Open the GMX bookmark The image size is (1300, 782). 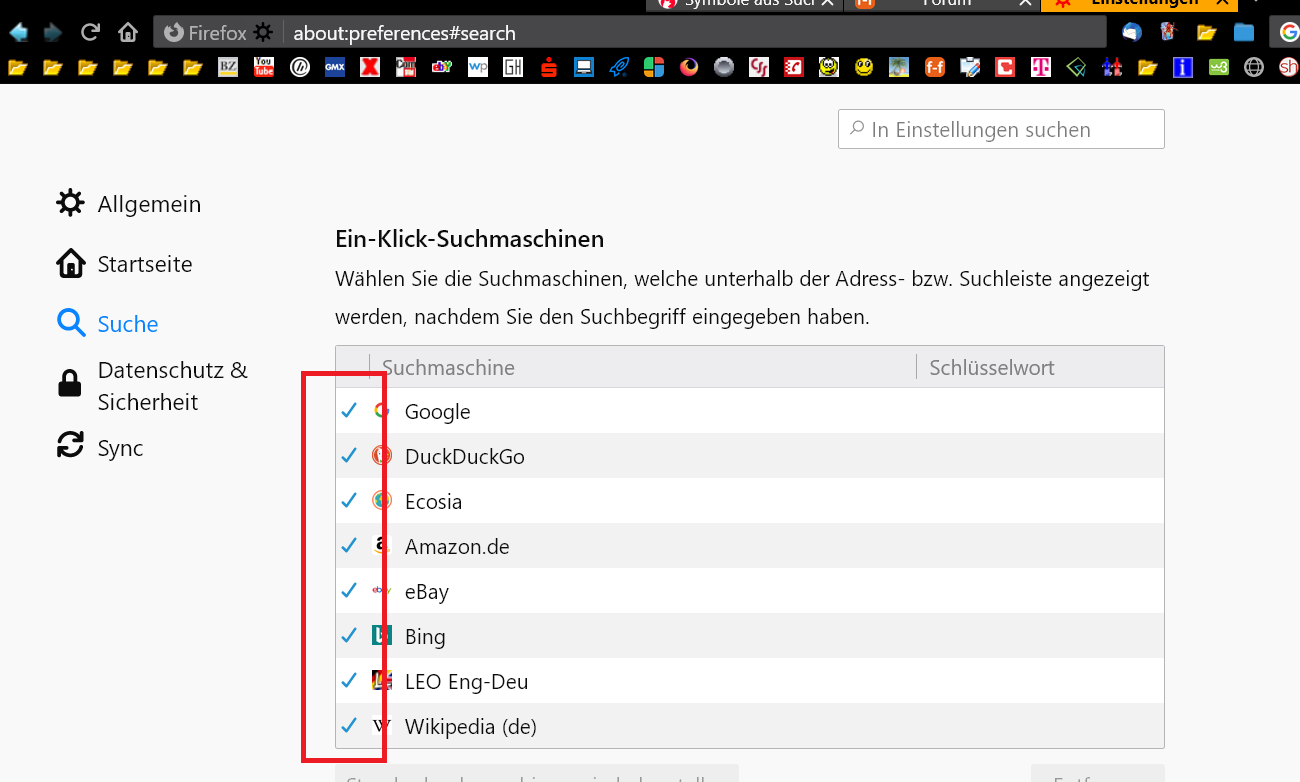point(335,68)
